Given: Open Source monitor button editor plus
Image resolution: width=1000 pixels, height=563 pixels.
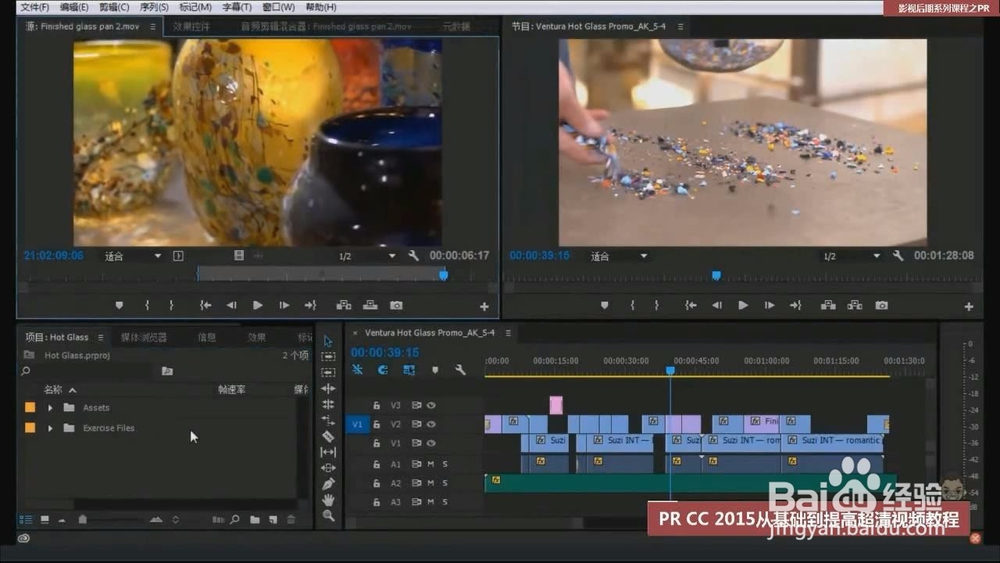Looking at the screenshot, I should click(484, 307).
